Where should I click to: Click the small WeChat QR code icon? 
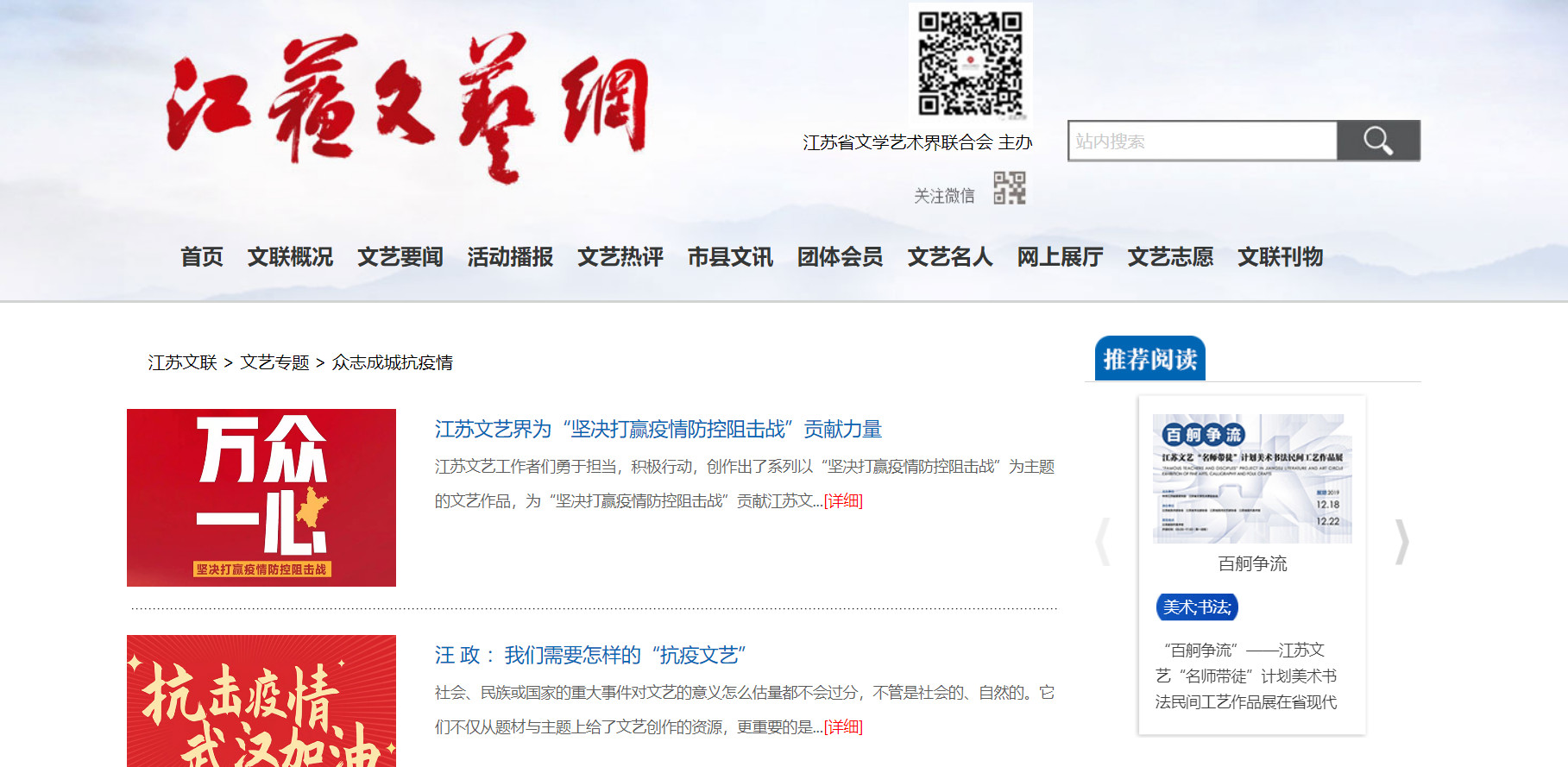[x=1009, y=188]
